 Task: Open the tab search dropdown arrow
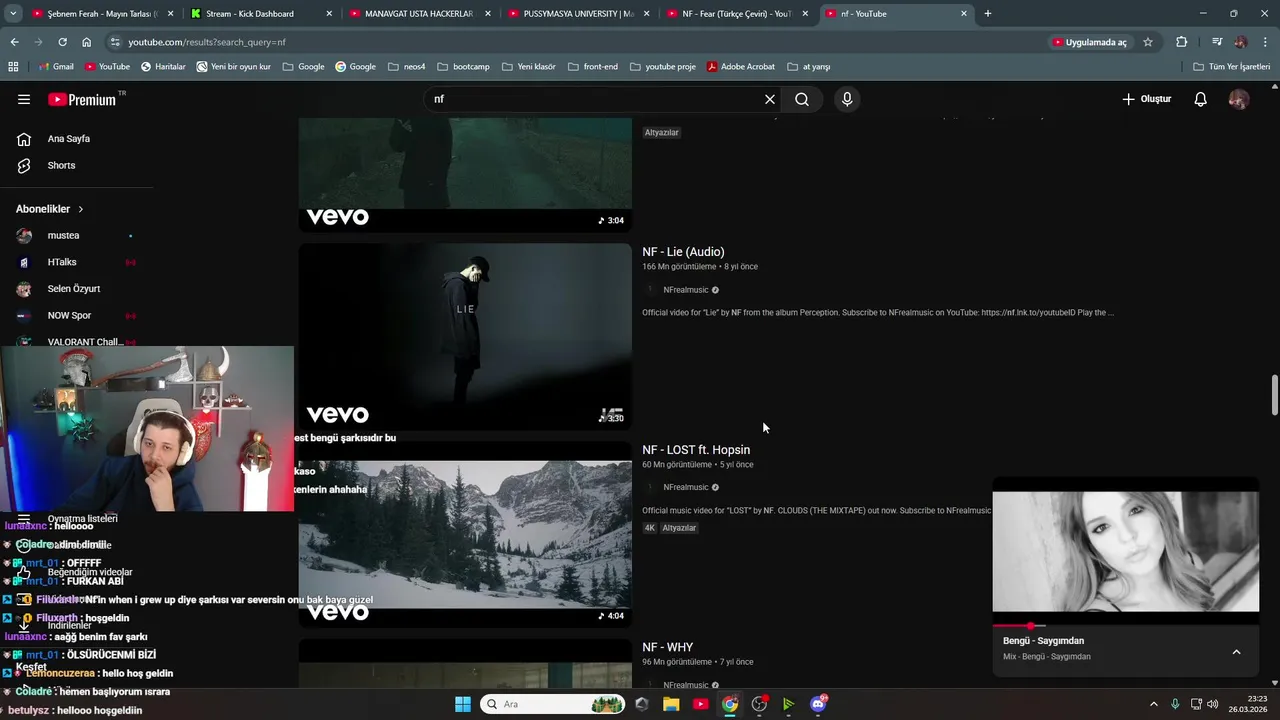13,14
